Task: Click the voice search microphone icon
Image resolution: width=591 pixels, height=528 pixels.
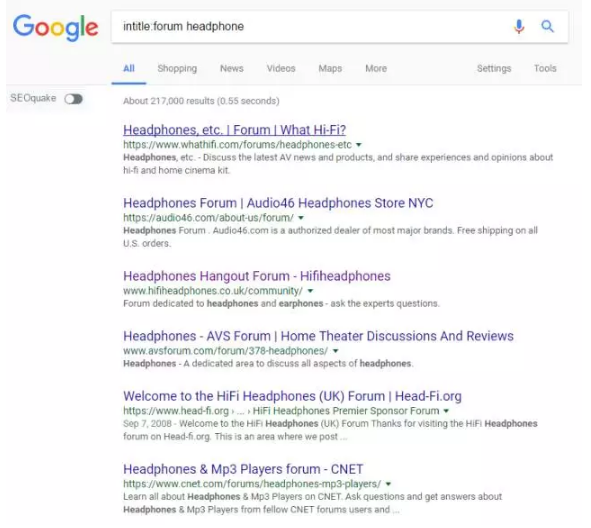Action: point(519,27)
